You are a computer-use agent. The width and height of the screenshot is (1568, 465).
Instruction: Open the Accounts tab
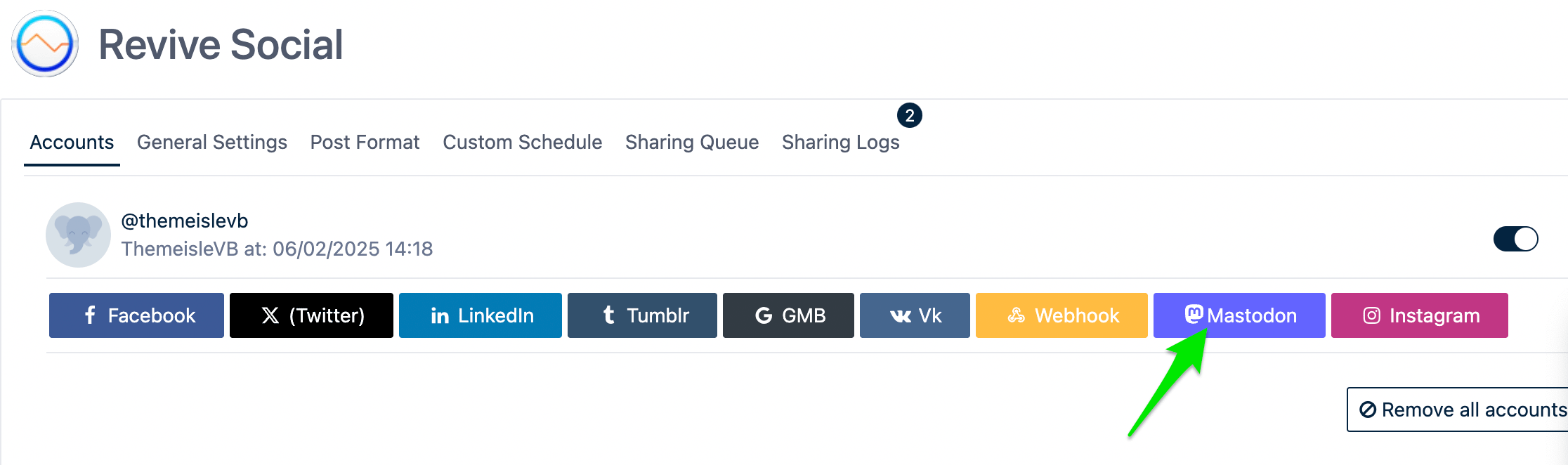pyautogui.click(x=72, y=143)
